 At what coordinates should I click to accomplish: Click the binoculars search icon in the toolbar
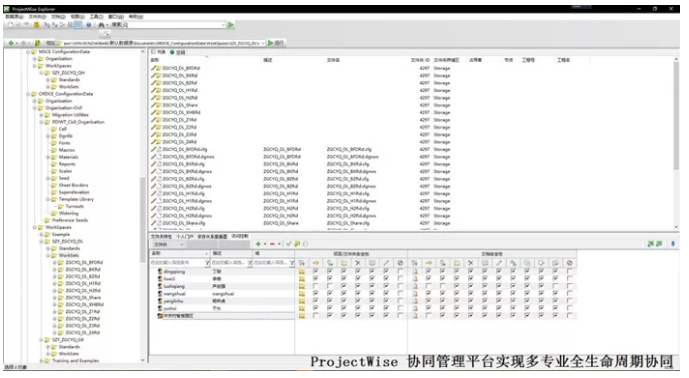pyautogui.click(x=101, y=25)
